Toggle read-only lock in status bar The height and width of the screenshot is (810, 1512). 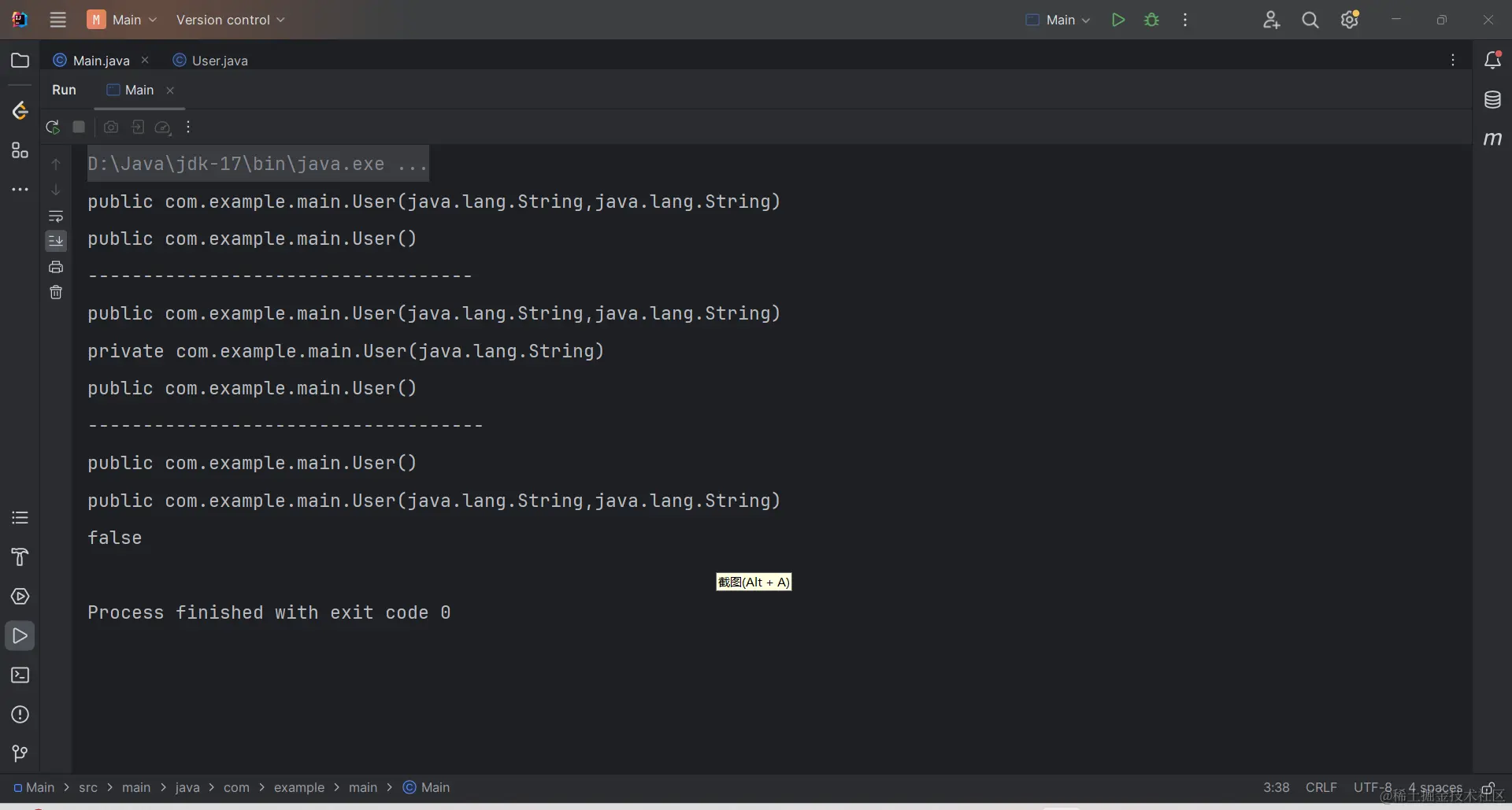[x=1488, y=788]
